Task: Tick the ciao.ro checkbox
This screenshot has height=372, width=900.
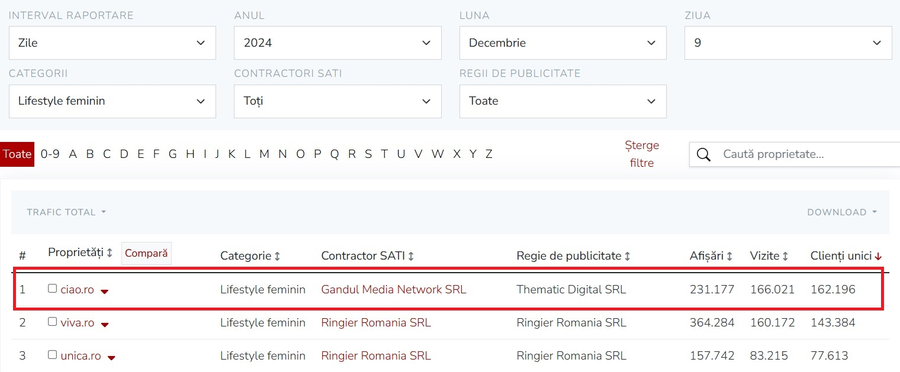Action: click(52, 289)
